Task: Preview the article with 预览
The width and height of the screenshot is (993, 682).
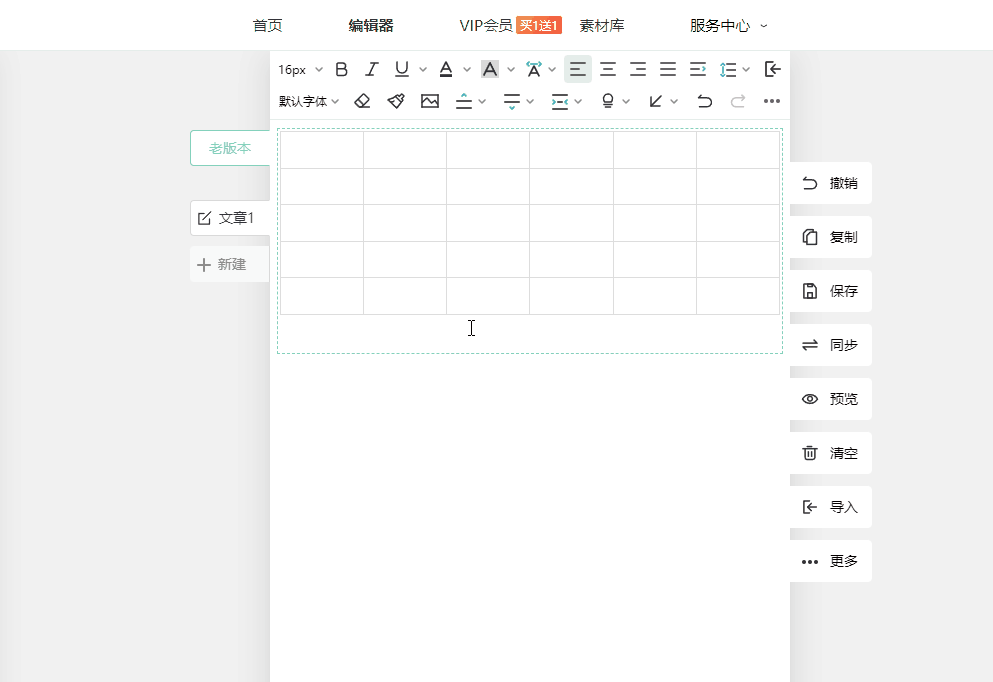Action: coord(831,399)
